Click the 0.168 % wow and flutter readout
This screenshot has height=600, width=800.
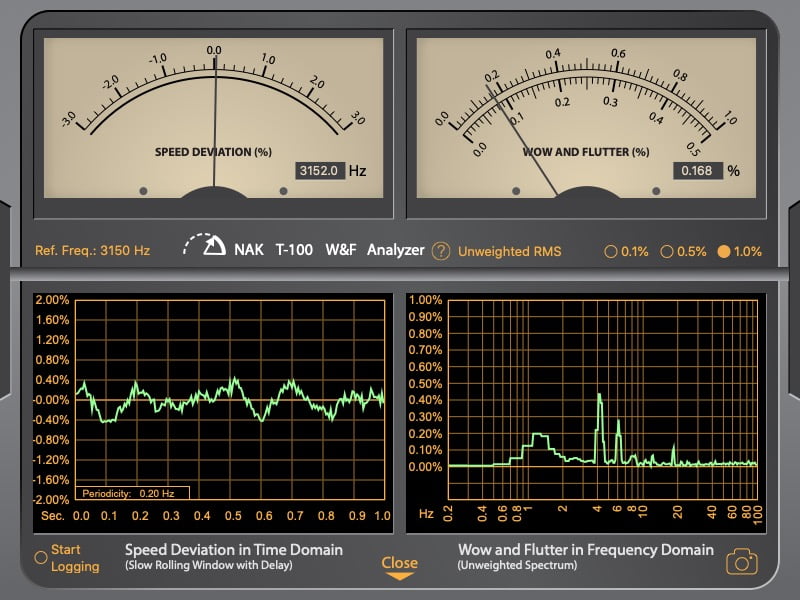(697, 170)
